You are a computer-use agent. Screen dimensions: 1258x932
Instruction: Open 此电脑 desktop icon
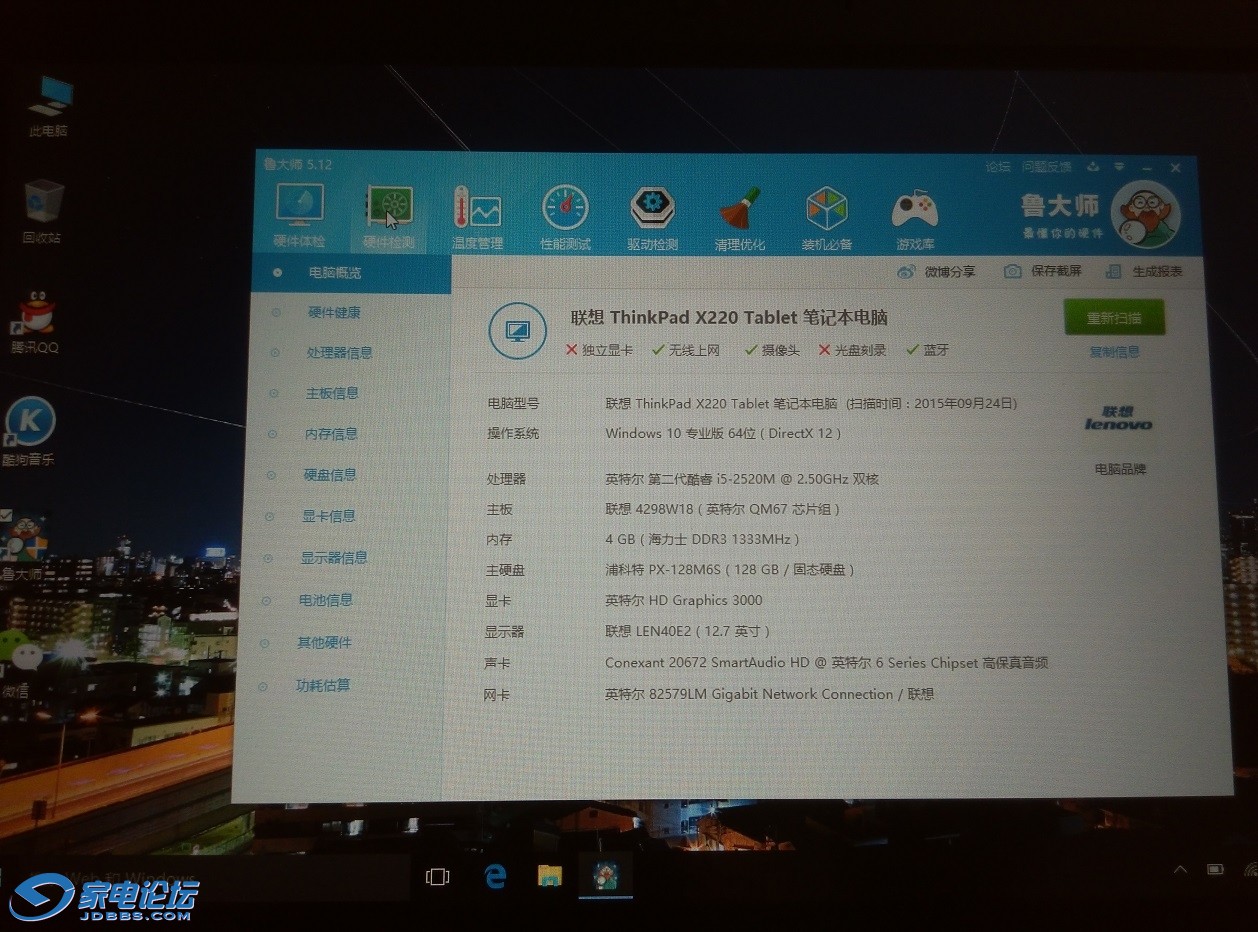(49, 108)
